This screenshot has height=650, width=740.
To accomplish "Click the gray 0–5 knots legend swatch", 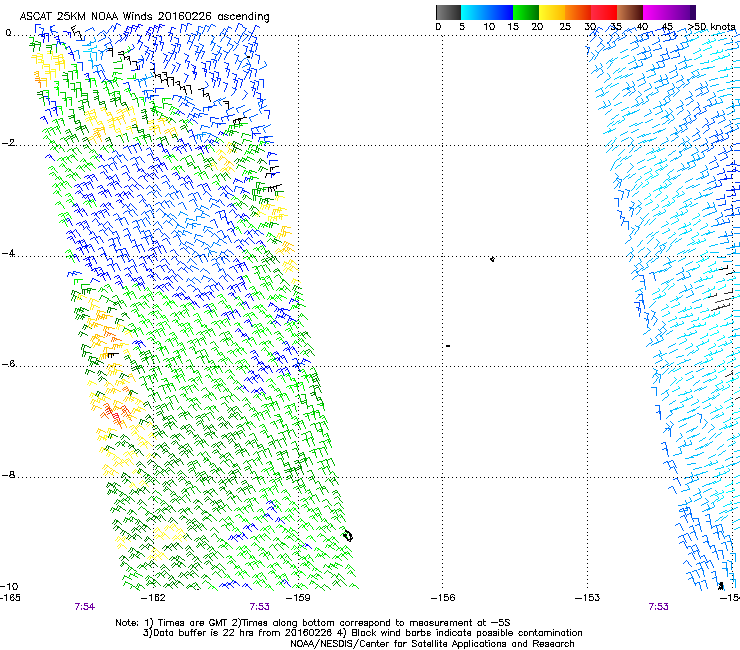I will pyautogui.click(x=448, y=12).
